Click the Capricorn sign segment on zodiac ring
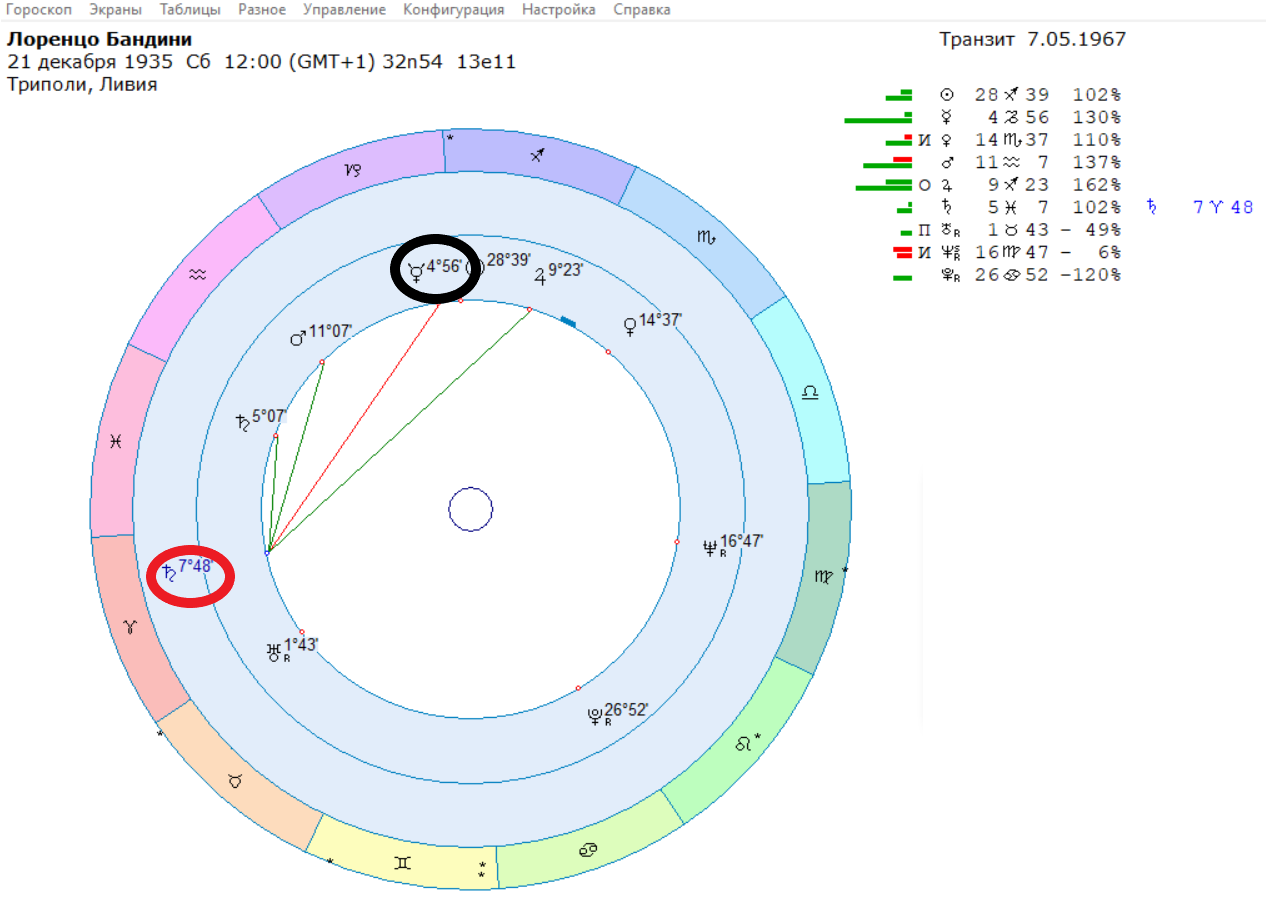This screenshot has width=1266, height=911. tap(352, 171)
